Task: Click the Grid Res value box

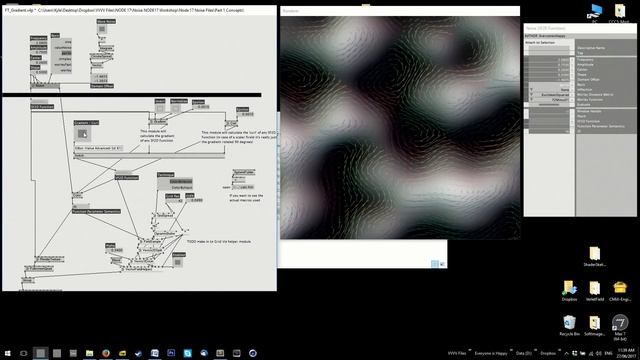Action: pos(175,201)
